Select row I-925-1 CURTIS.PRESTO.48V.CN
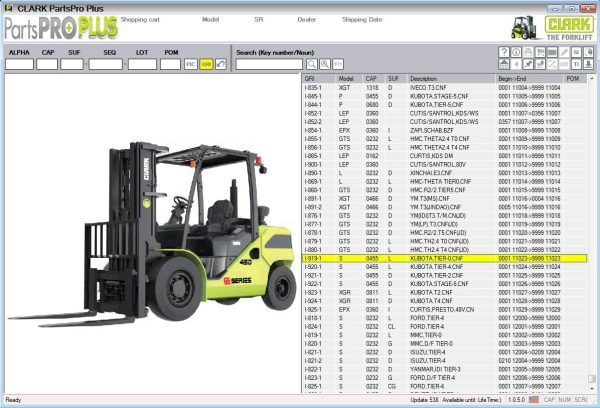 [445, 309]
